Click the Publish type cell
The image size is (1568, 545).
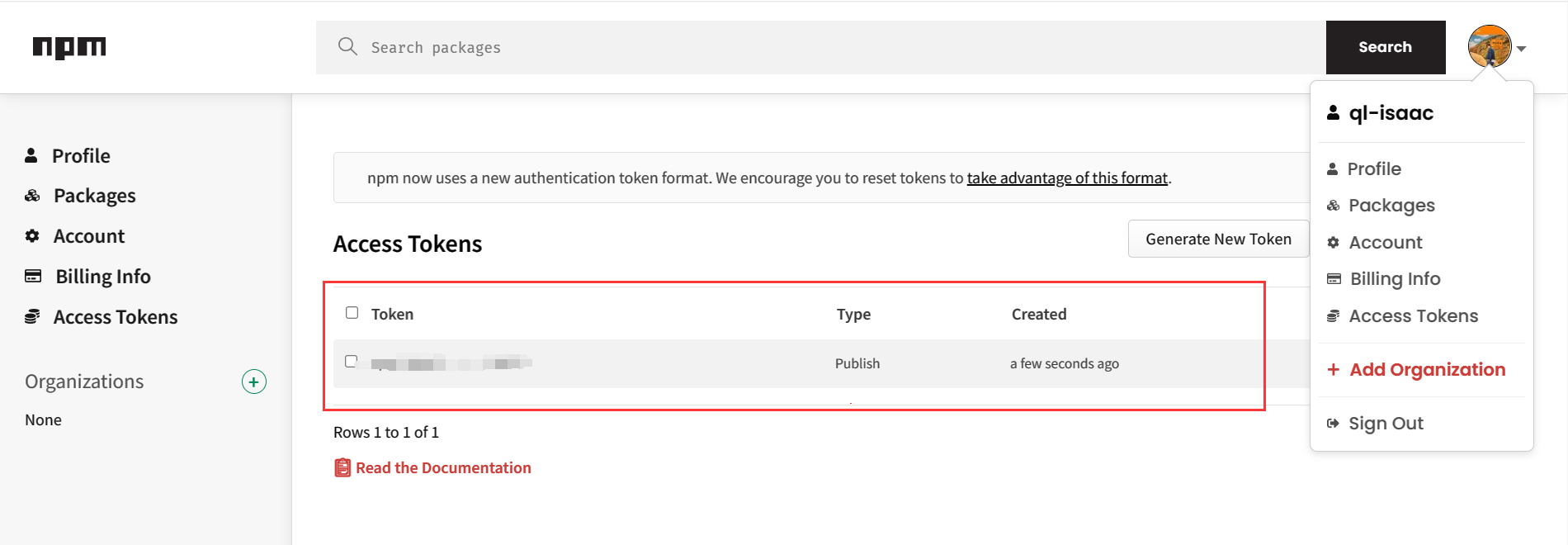857,363
